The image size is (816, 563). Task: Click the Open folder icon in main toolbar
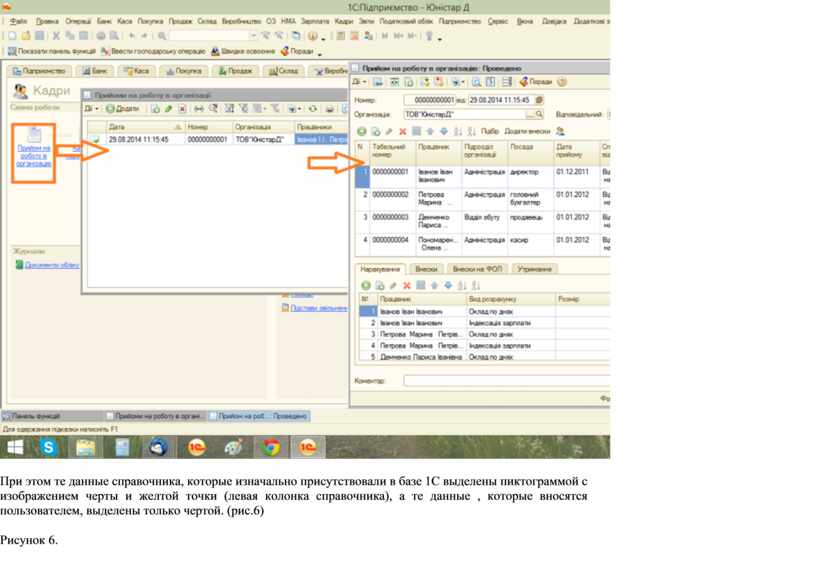point(26,36)
